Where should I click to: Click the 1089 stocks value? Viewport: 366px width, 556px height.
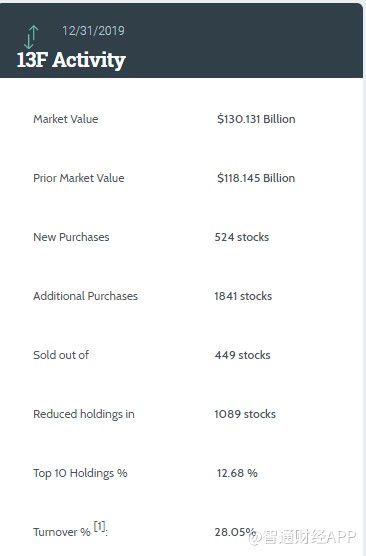[245, 414]
